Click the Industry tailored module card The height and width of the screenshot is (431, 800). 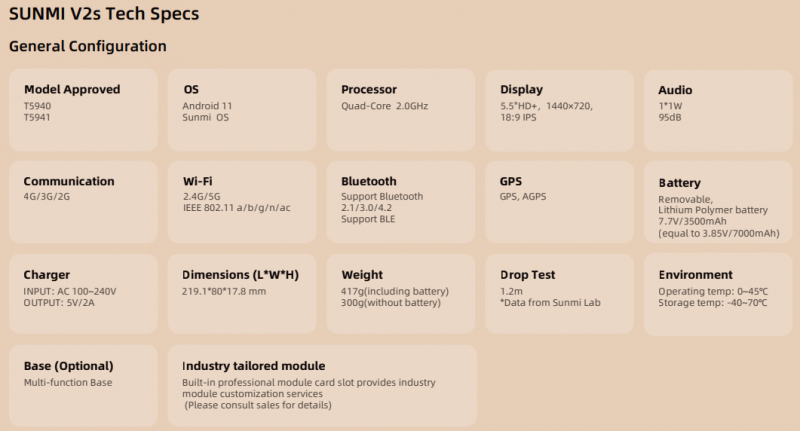322,386
